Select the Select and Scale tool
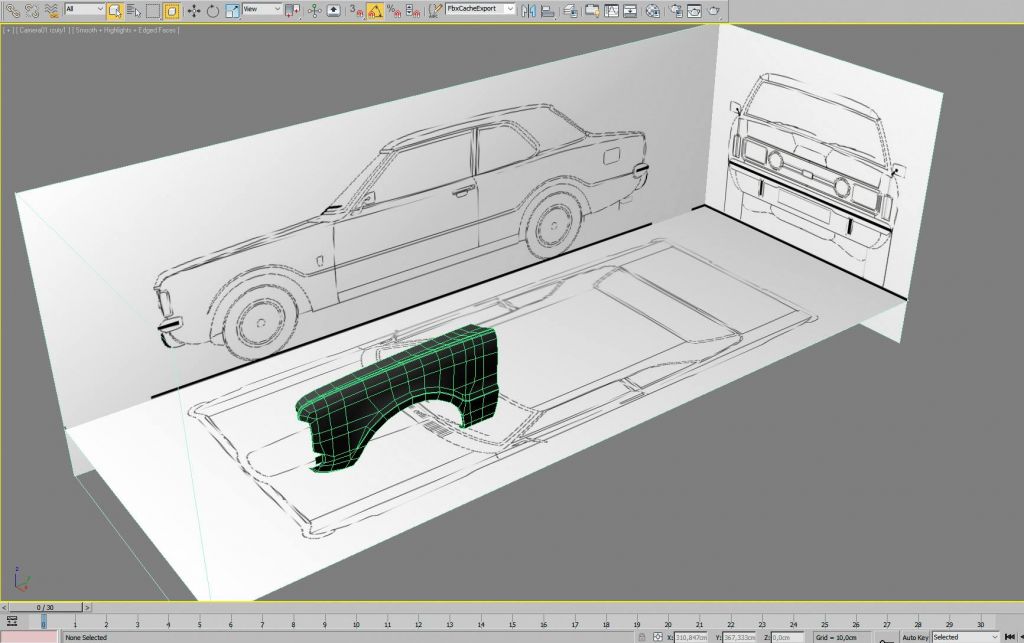The image size is (1024, 643). pos(232,10)
